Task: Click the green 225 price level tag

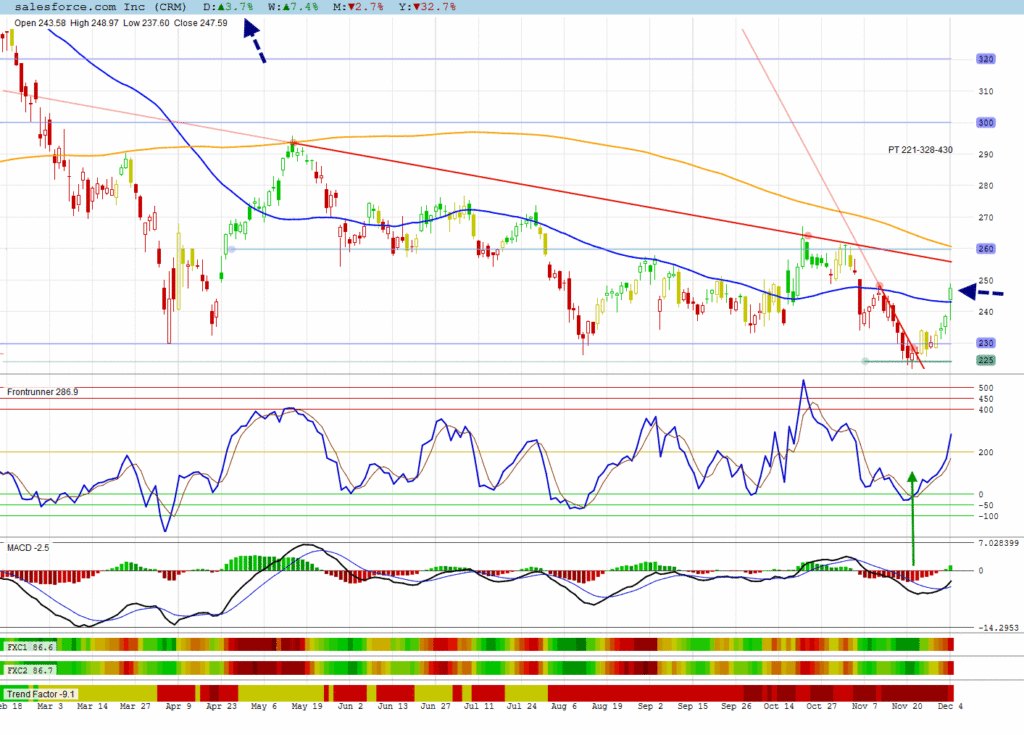Action: pyautogui.click(x=986, y=360)
